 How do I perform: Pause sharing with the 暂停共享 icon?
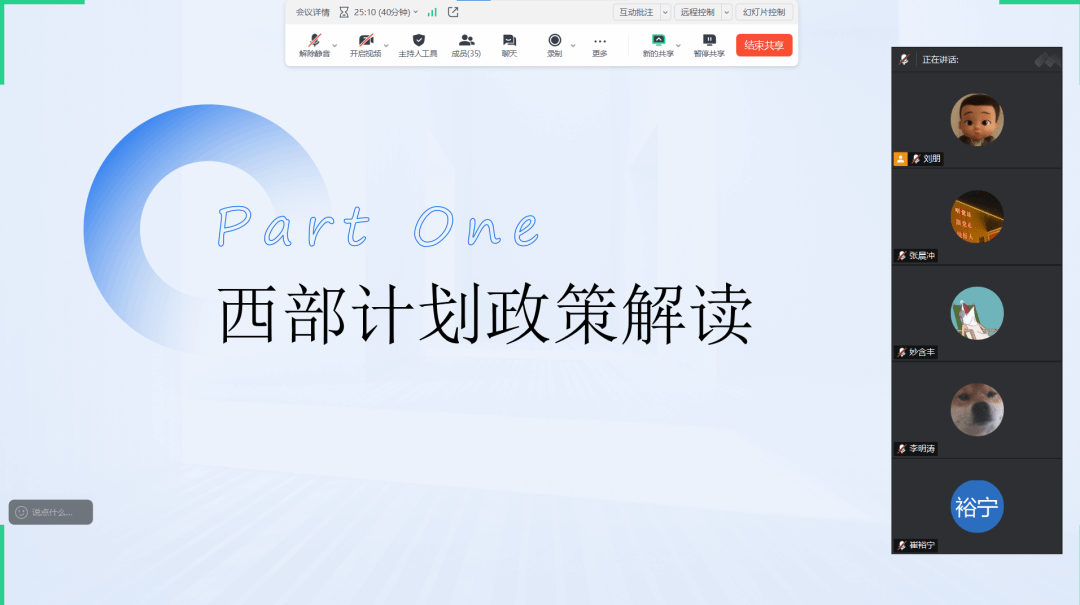[709, 41]
